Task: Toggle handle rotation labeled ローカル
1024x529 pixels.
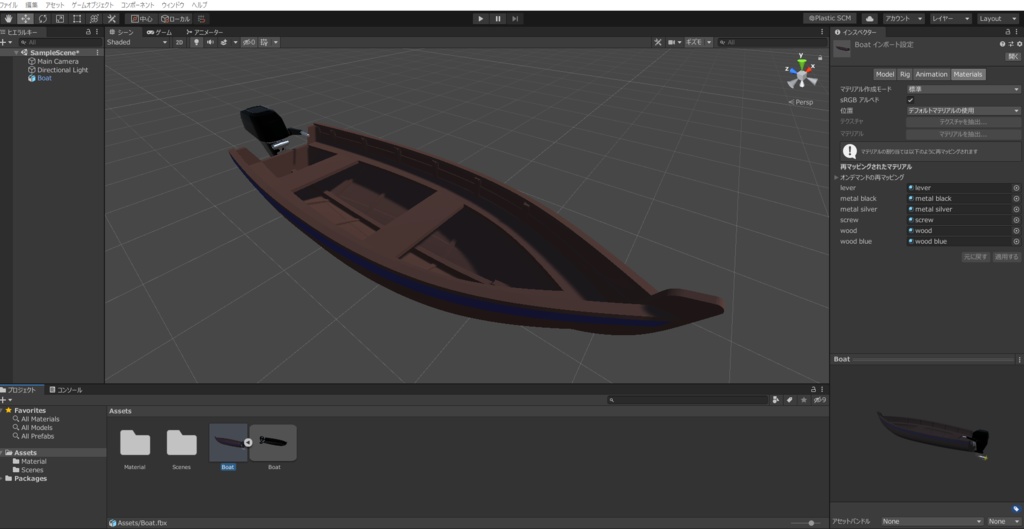Action: click(176, 19)
